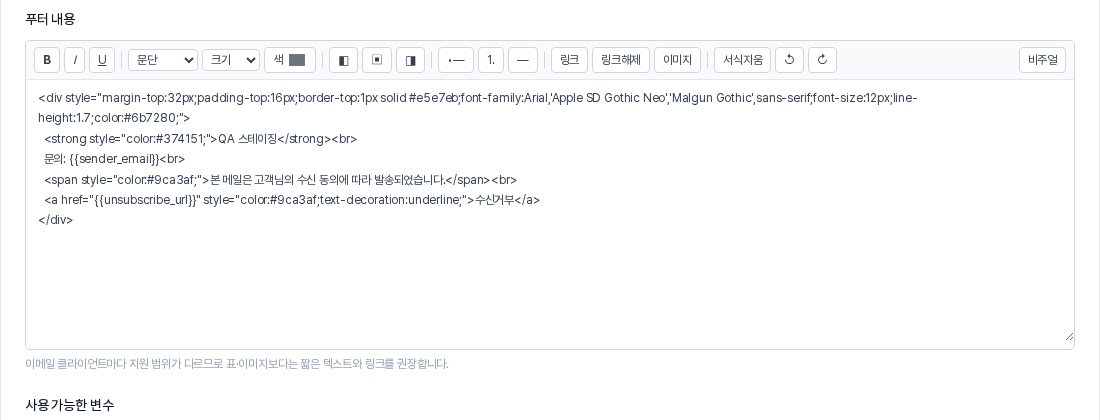This screenshot has height=420, width=1100.
Task: Align text to the right
Action: pyautogui.click(x=410, y=60)
